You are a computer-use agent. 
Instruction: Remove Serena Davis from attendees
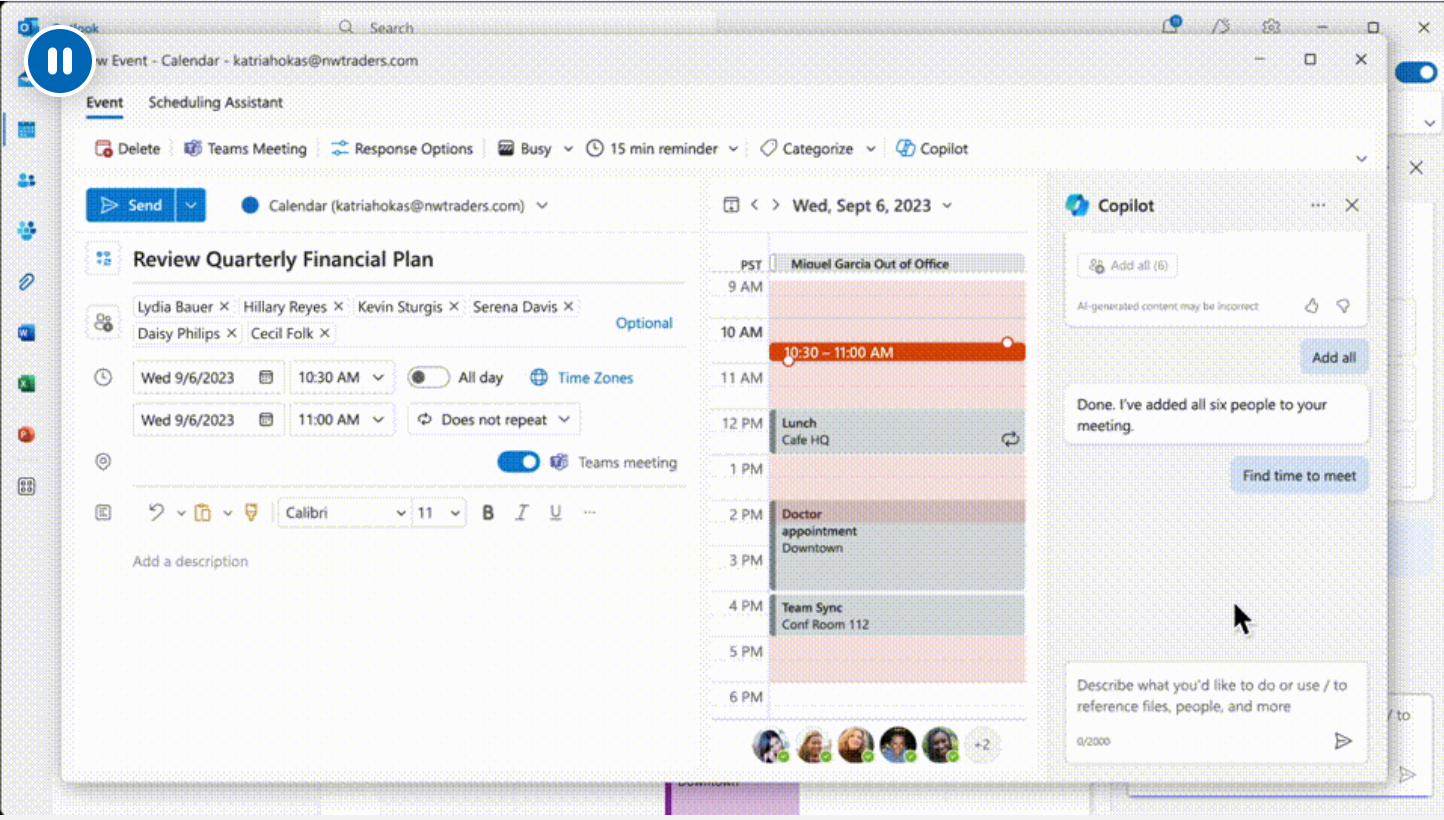point(568,307)
